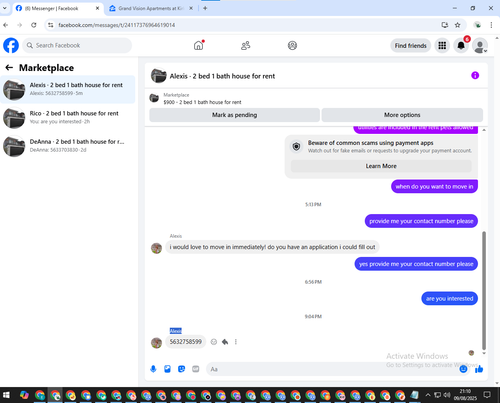Click the Aa message input field
The height and width of the screenshot is (403, 500).
pyautogui.click(x=333, y=369)
